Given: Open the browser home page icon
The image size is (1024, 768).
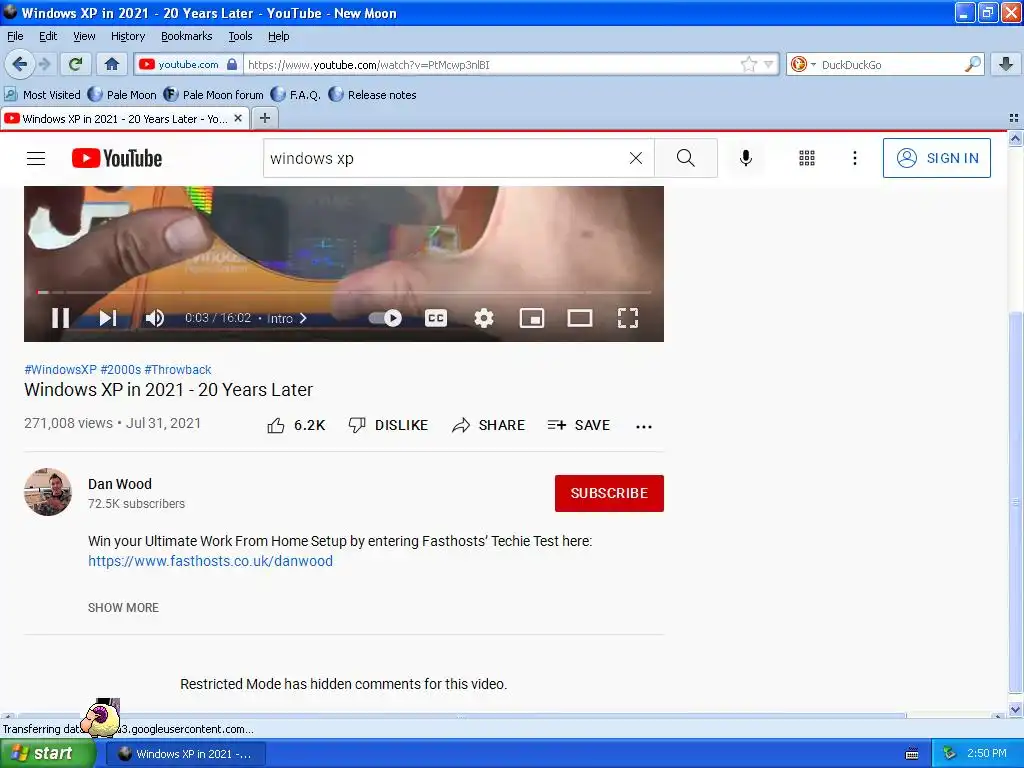Looking at the screenshot, I should (x=112, y=64).
